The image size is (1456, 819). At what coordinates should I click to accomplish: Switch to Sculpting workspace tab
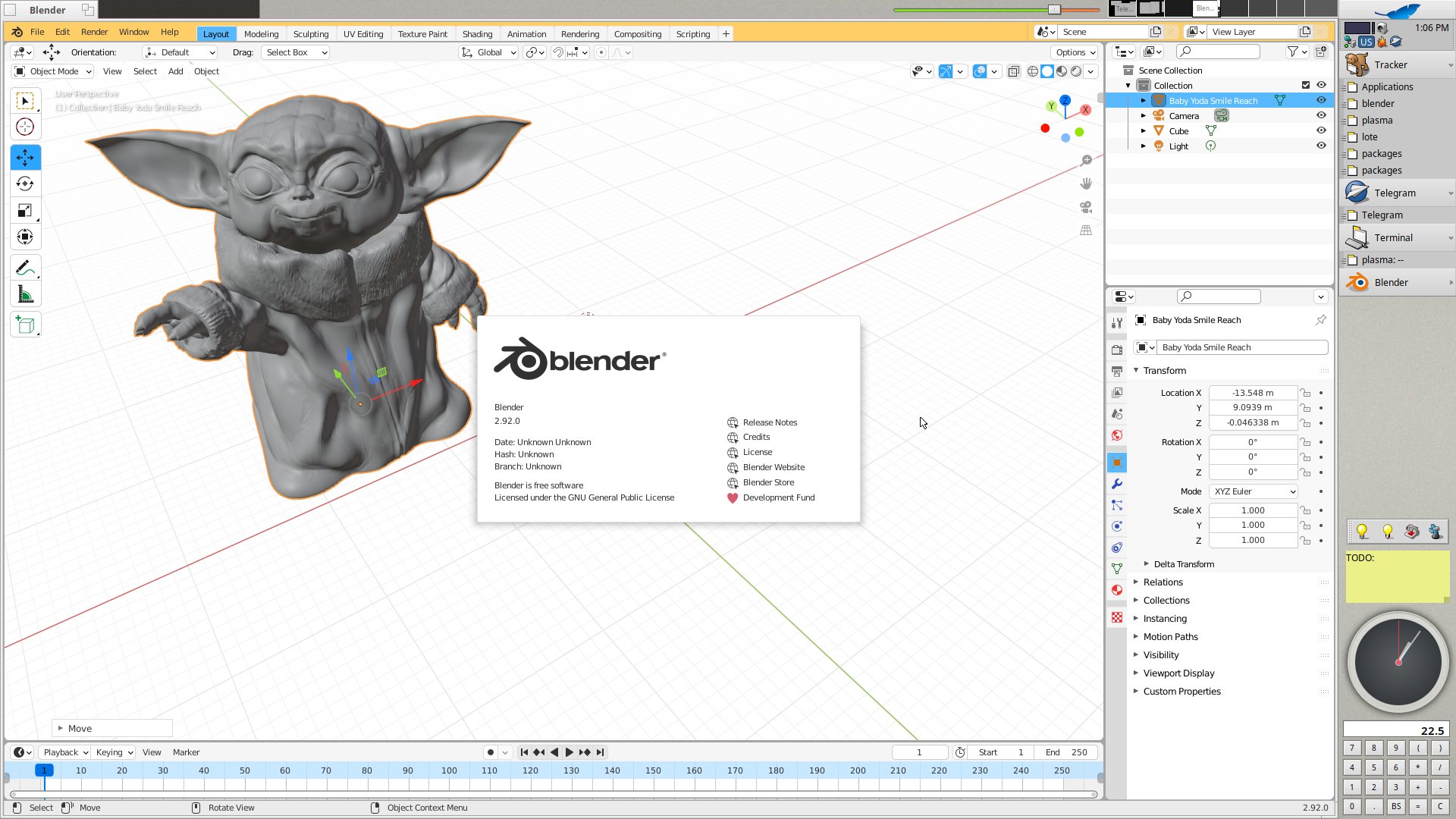coord(311,34)
